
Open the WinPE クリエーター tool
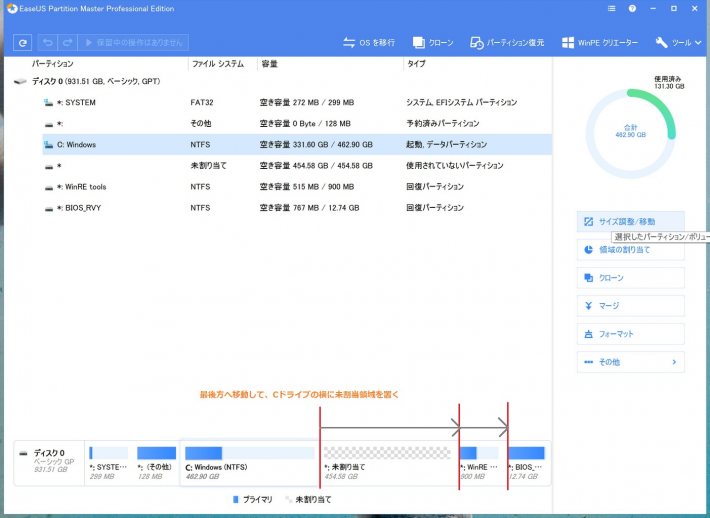(x=601, y=43)
